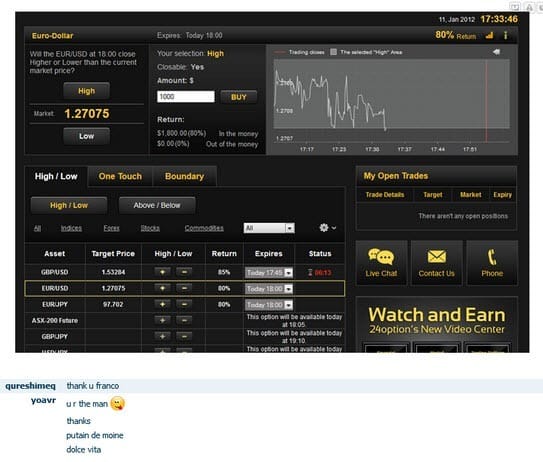Image resolution: width=543 pixels, height=462 pixels.
Task: Click the red trading-closes marker on chart
Action: (486, 100)
